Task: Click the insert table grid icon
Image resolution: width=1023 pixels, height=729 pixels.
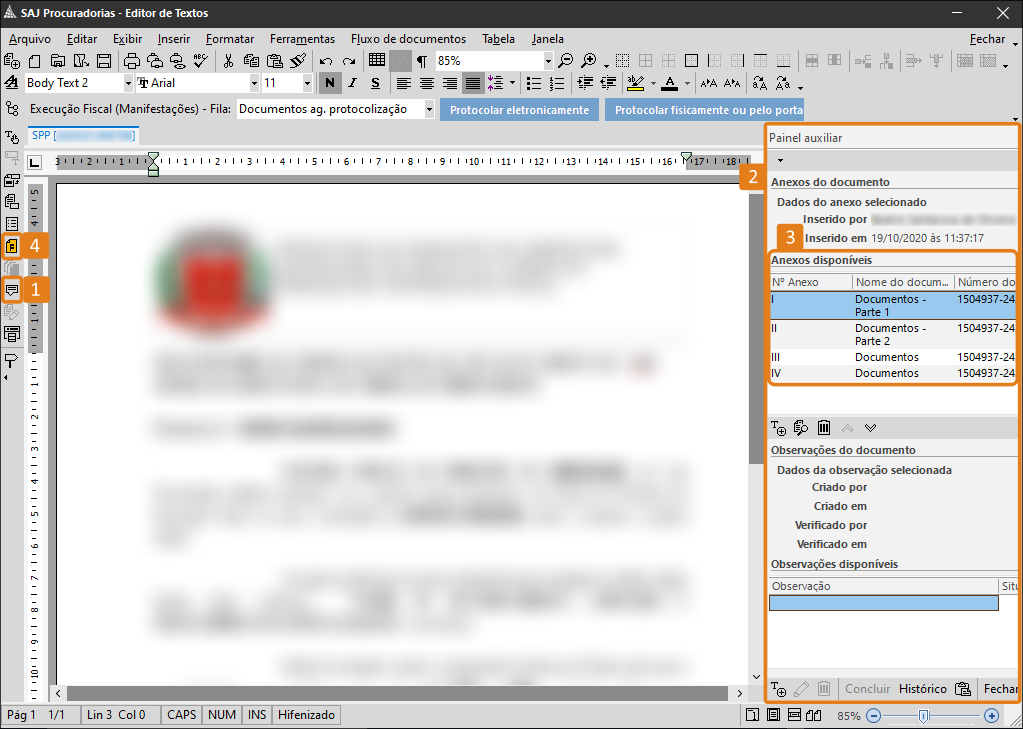Action: (x=377, y=61)
